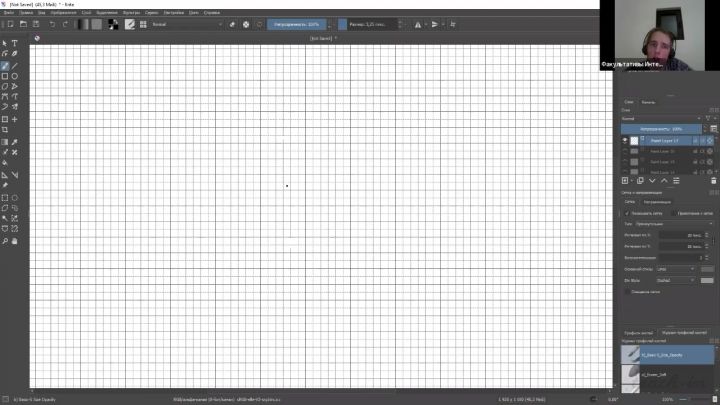
Task: Select the Freehand Brush tool
Action: click(x=5, y=65)
